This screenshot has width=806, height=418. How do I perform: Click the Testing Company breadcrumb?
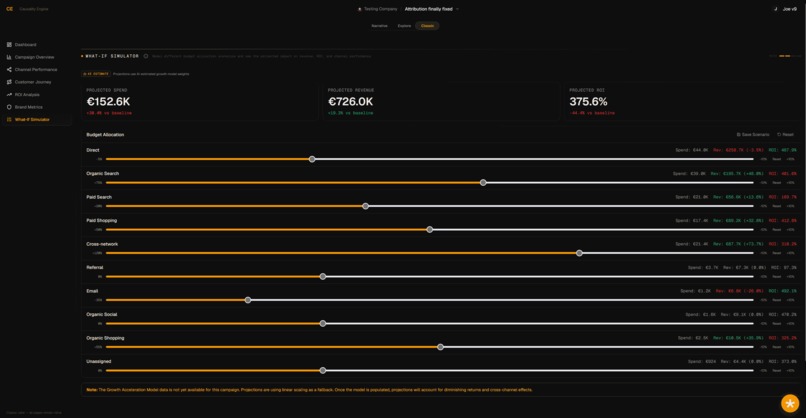(380, 9)
